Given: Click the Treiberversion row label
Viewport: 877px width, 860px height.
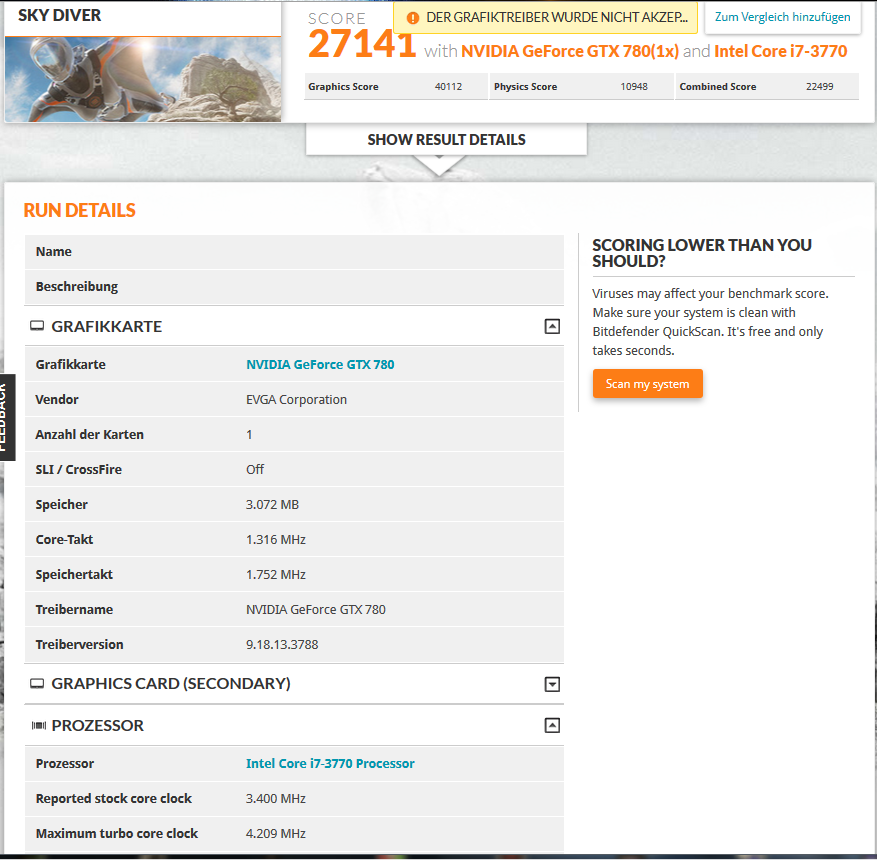Looking at the screenshot, I should tap(79, 645).
